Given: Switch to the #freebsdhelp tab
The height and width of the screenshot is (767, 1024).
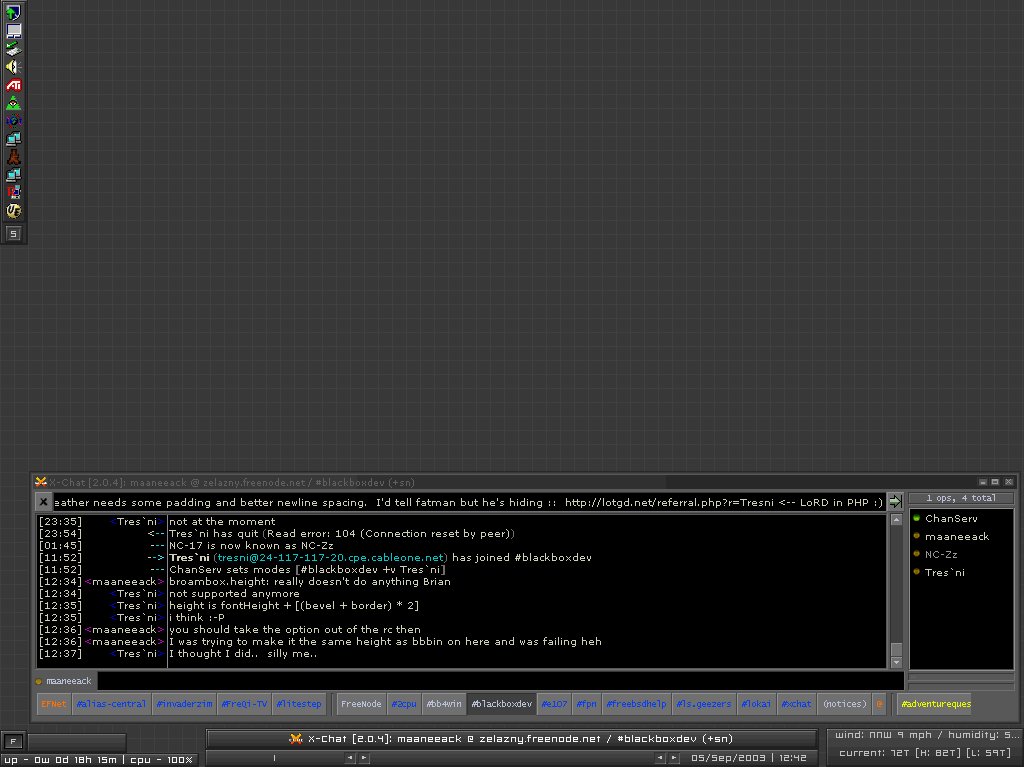Looking at the screenshot, I should coord(636,704).
